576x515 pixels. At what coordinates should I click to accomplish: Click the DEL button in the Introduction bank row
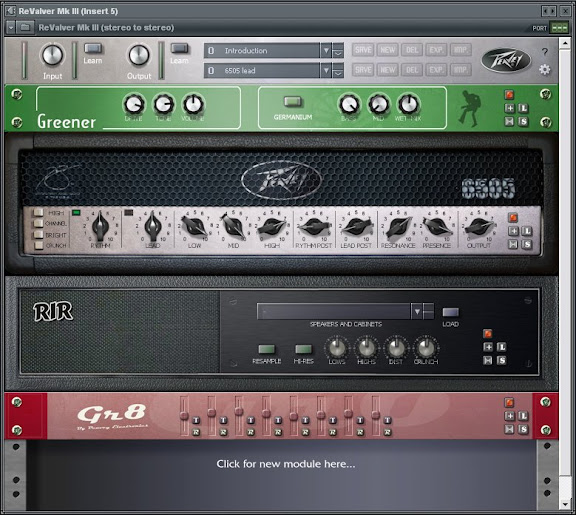point(412,50)
